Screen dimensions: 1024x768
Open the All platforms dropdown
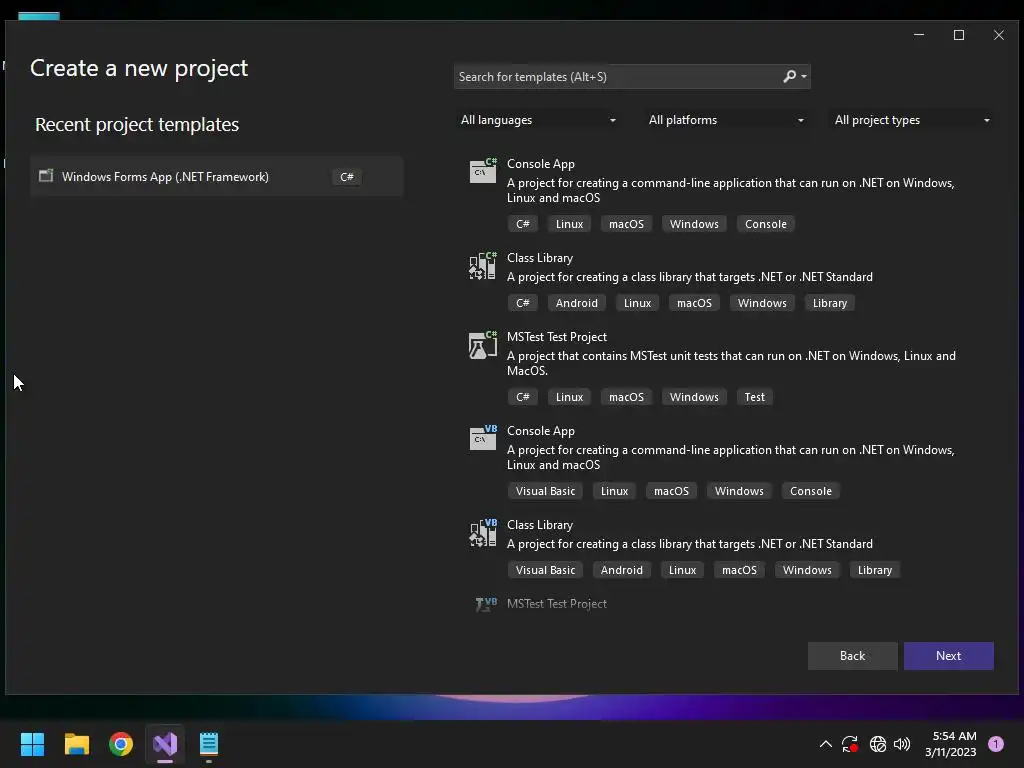tap(726, 120)
